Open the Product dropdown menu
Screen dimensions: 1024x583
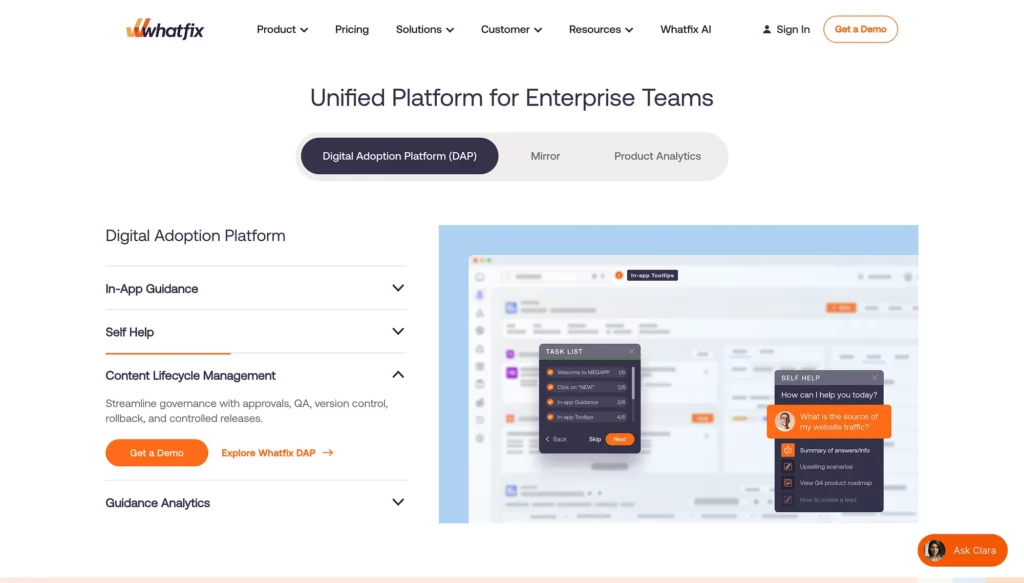[x=282, y=29]
